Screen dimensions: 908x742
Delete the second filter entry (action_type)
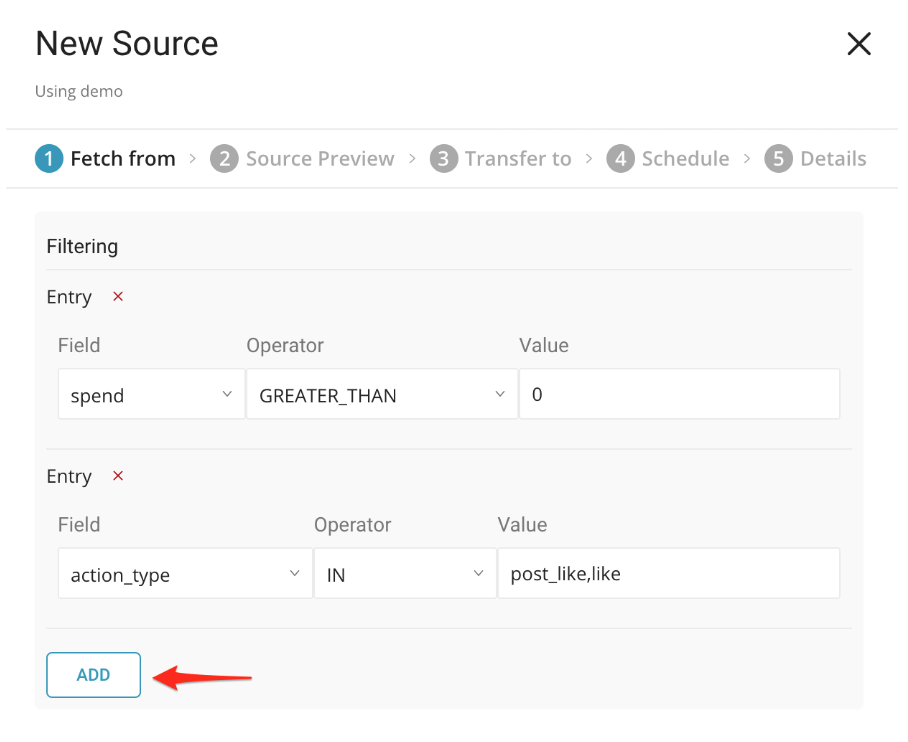click(117, 476)
